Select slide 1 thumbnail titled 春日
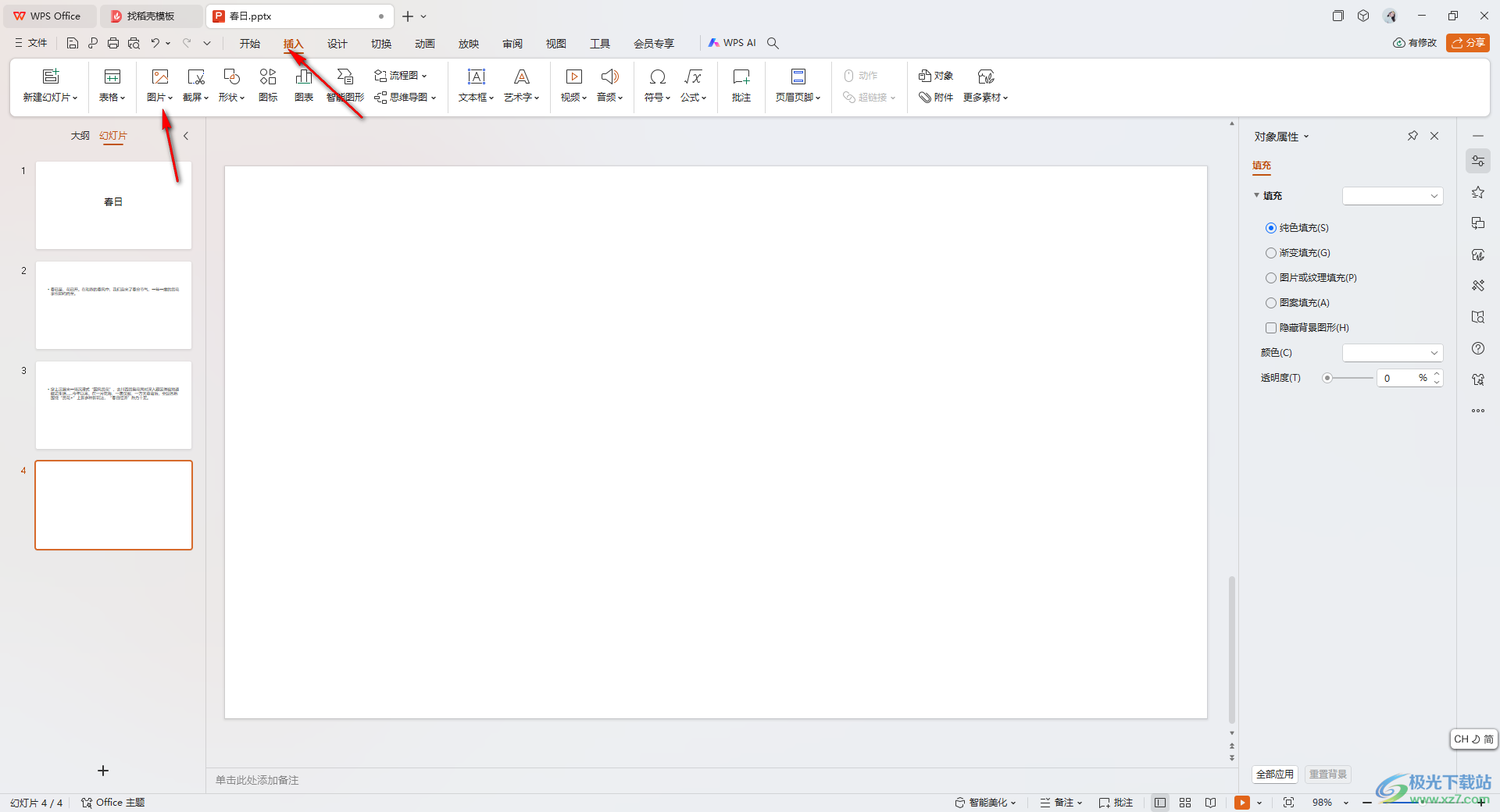This screenshot has height=812, width=1500. [113, 205]
